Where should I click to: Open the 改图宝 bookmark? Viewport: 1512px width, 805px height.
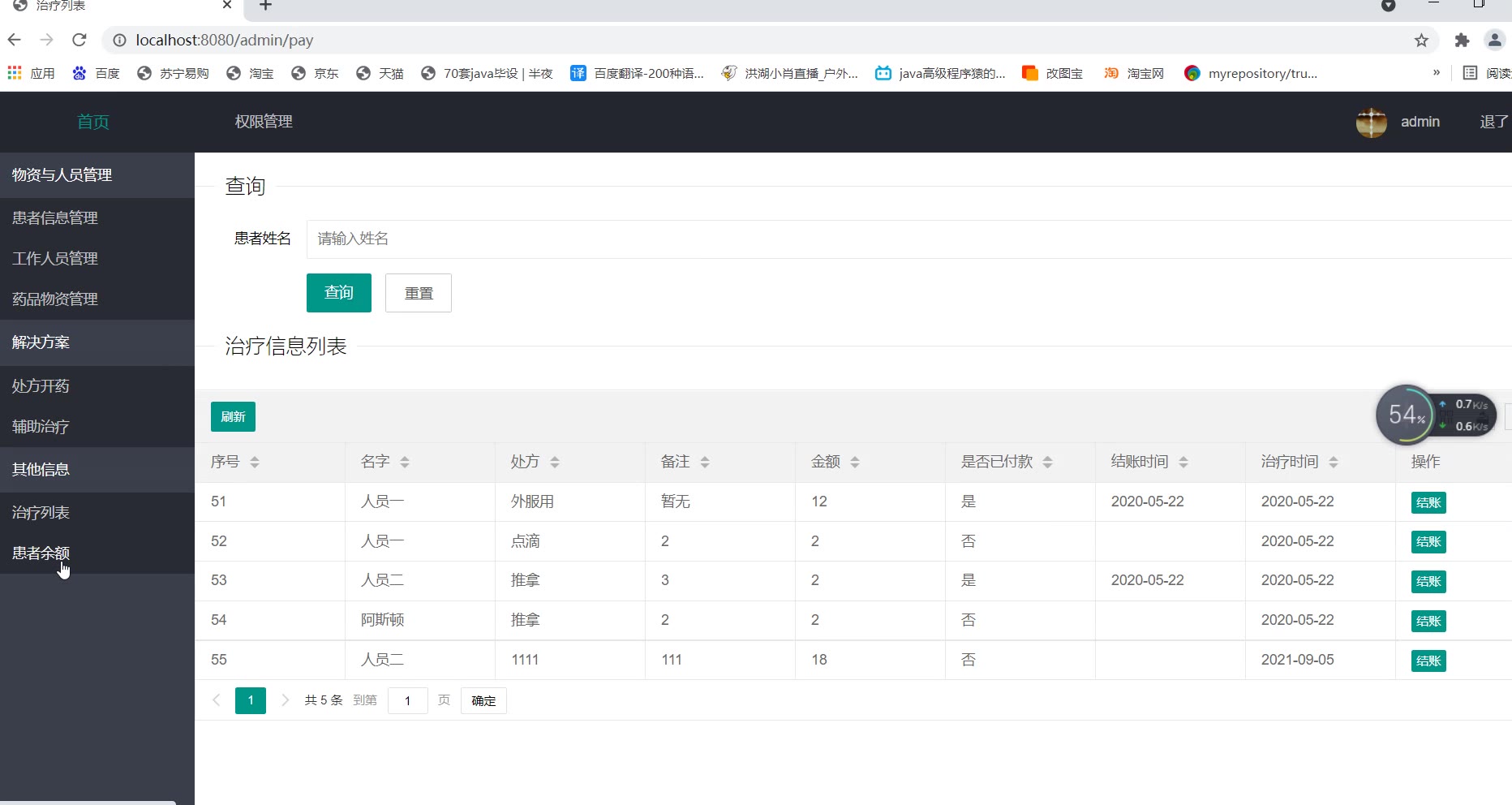click(x=1053, y=73)
